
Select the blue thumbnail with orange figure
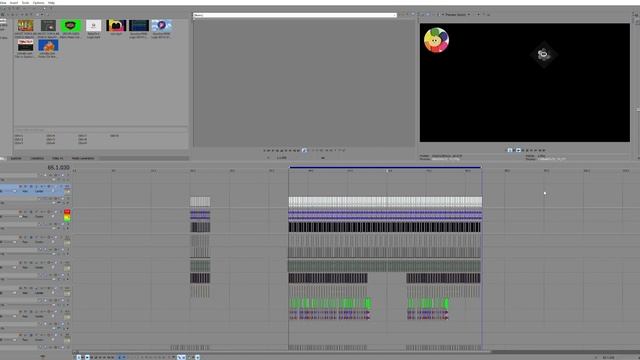pos(48,45)
